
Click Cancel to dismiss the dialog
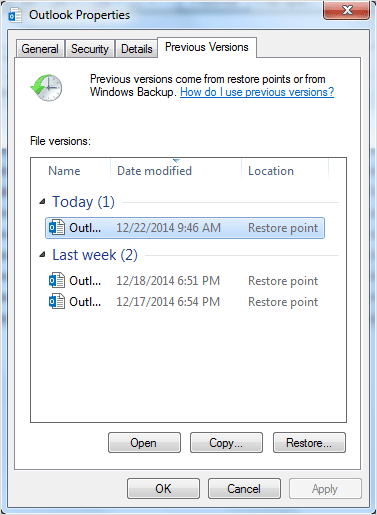click(244, 489)
